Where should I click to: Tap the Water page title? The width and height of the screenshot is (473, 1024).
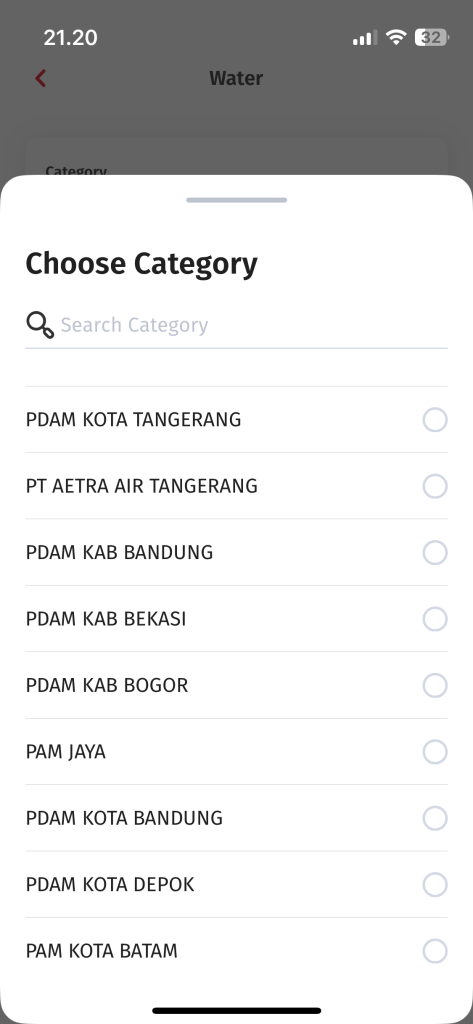[x=236, y=78]
